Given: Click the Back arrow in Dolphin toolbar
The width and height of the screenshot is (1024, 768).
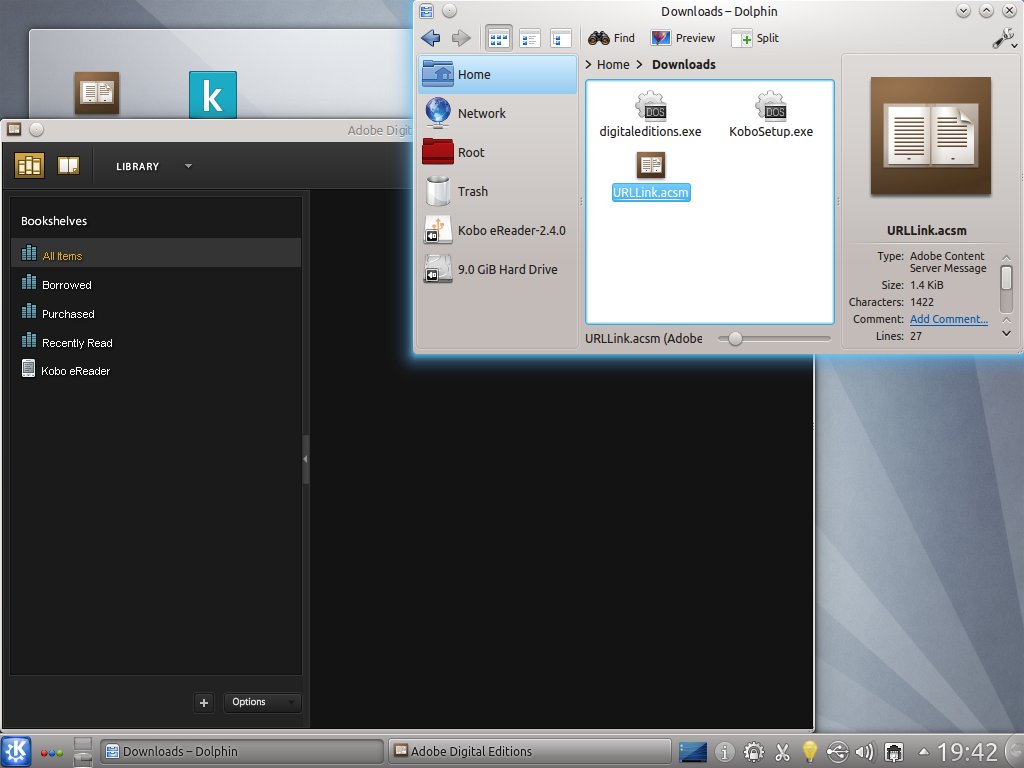Looking at the screenshot, I should tap(431, 38).
